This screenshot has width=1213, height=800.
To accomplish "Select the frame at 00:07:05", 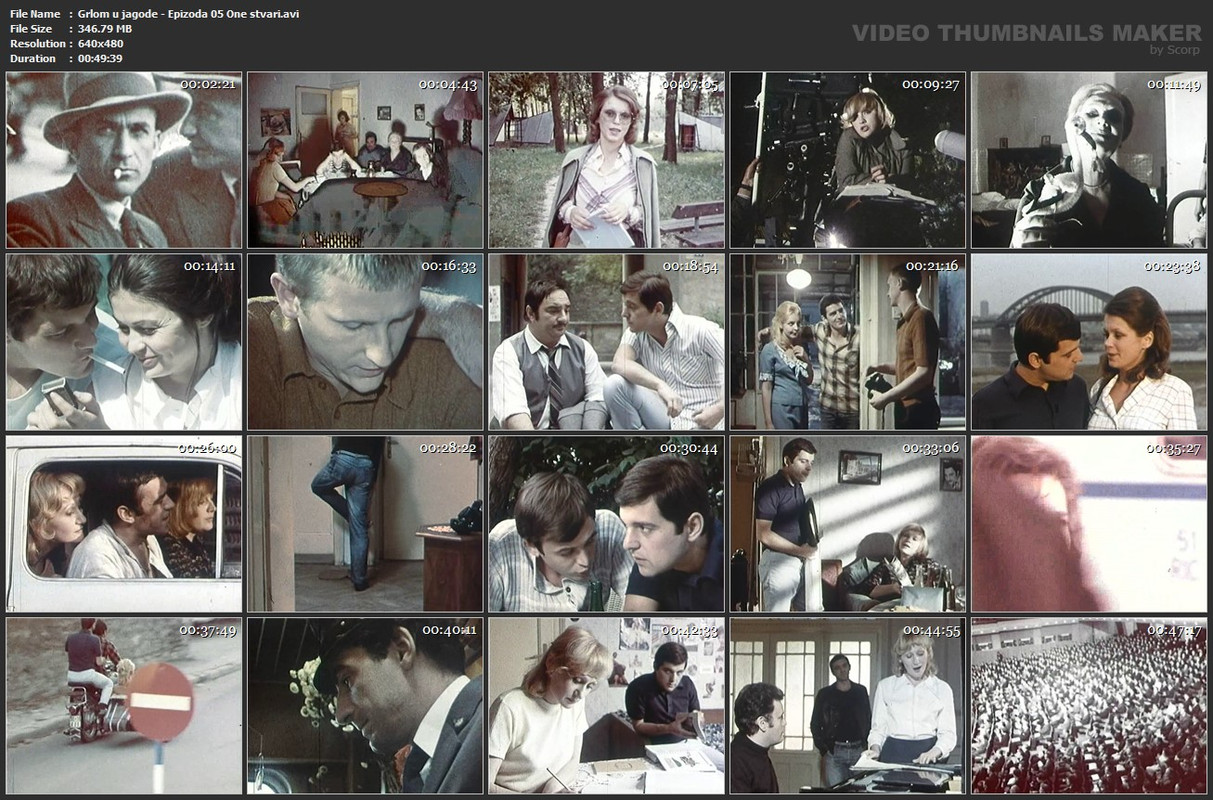I will coord(606,160).
